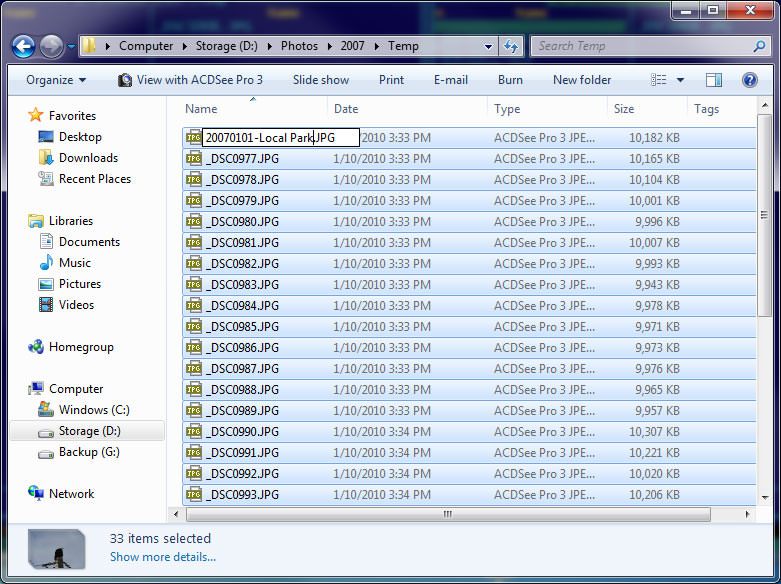Click the JPG icon of _DSC0989.JPG
The image size is (781, 584).
tap(193, 411)
